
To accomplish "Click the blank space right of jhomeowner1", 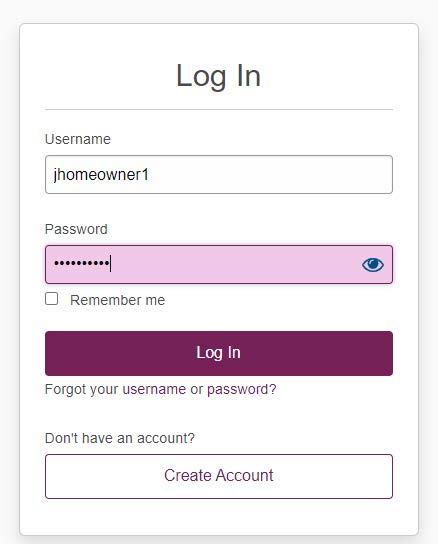I will point(271,175).
